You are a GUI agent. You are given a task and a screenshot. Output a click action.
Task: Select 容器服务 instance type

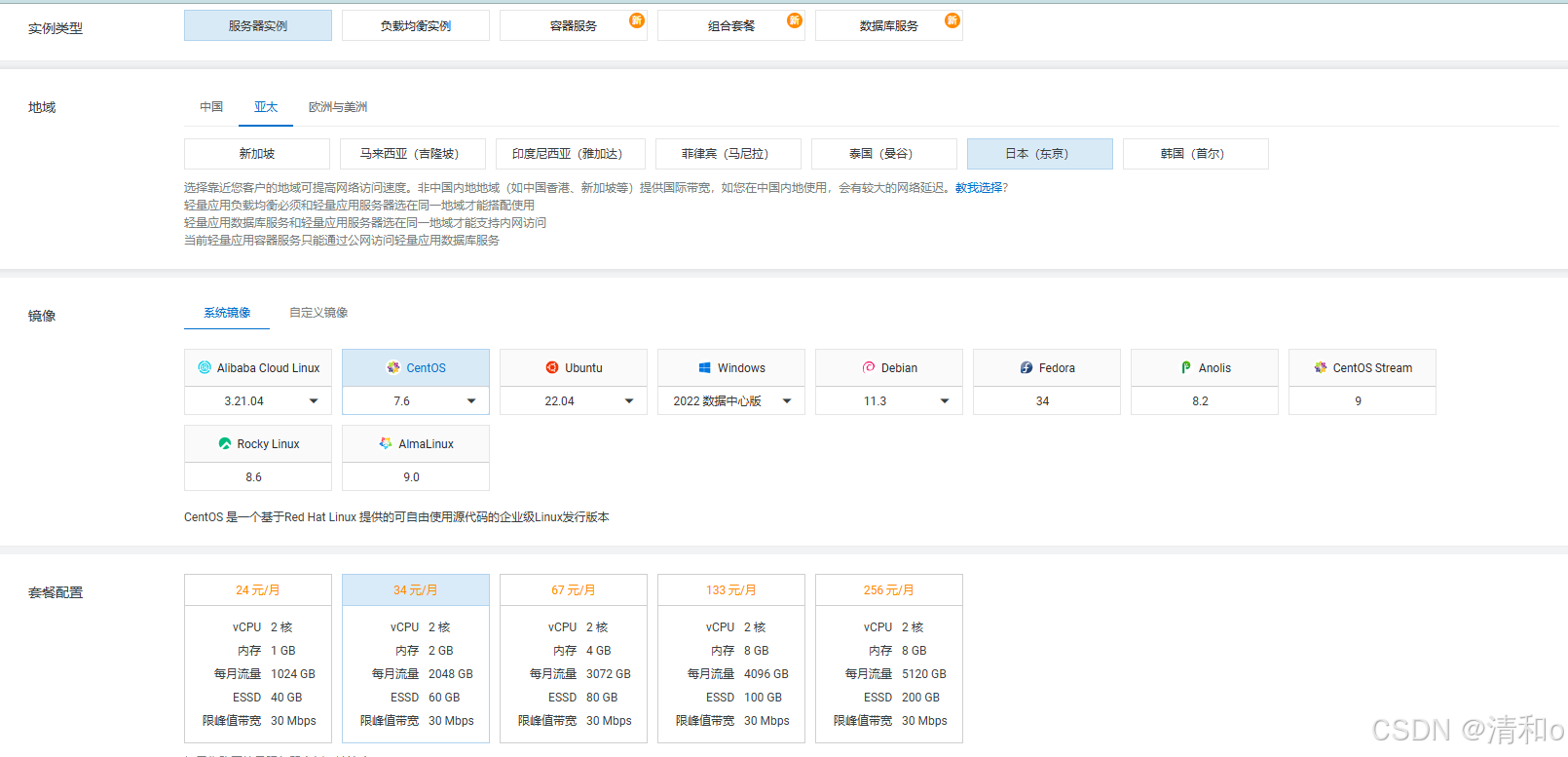point(574,25)
